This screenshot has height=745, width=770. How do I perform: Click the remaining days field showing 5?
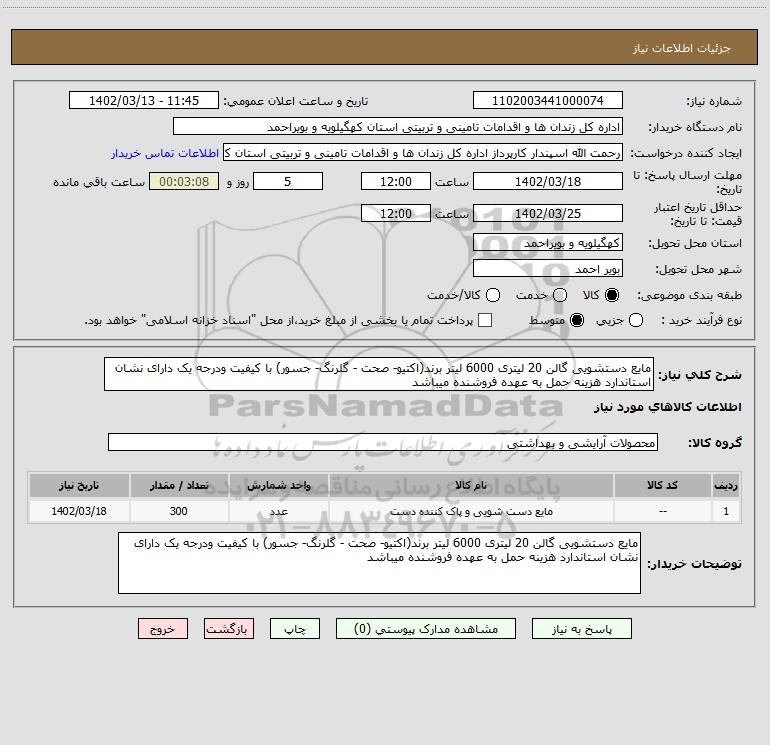288,182
